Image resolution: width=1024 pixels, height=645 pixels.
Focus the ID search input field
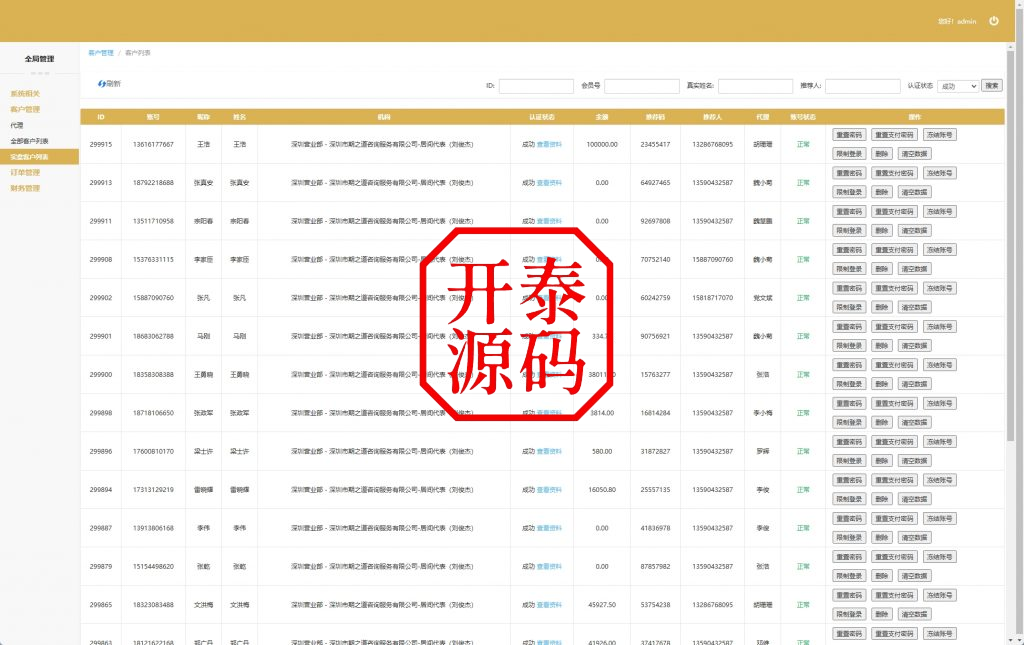coord(536,86)
